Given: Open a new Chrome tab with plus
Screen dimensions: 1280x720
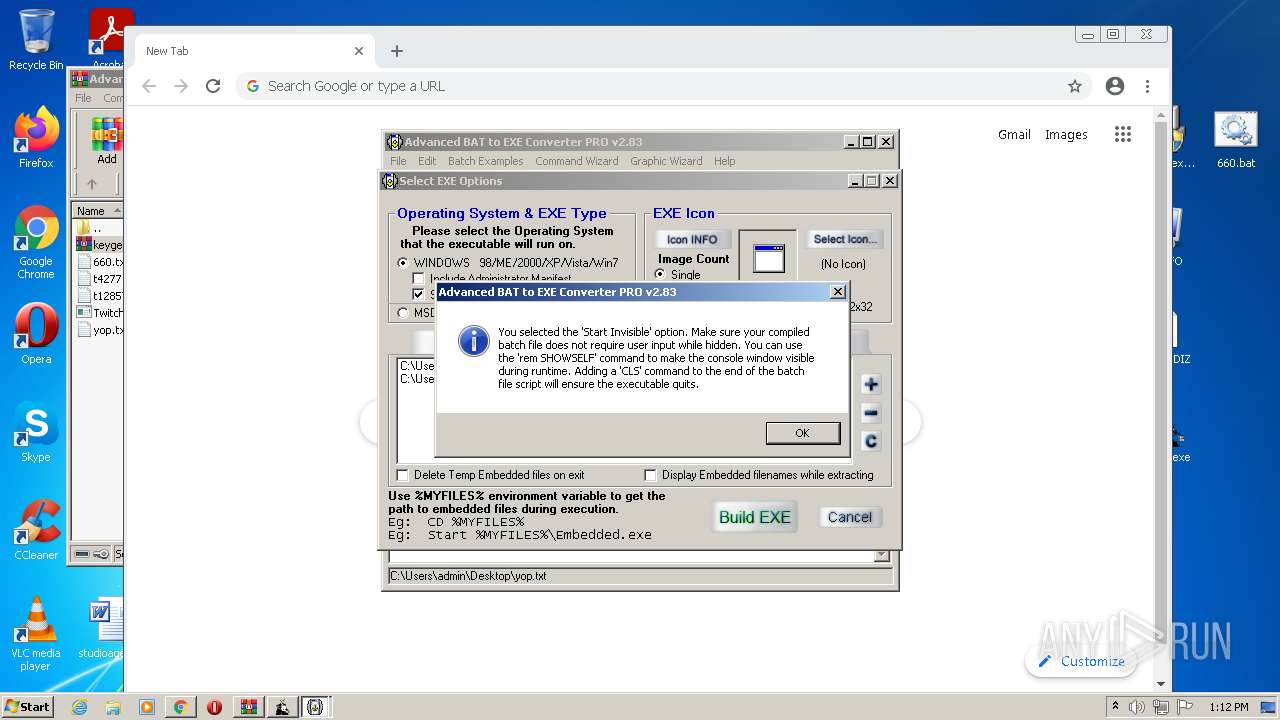Looking at the screenshot, I should pyautogui.click(x=397, y=51).
